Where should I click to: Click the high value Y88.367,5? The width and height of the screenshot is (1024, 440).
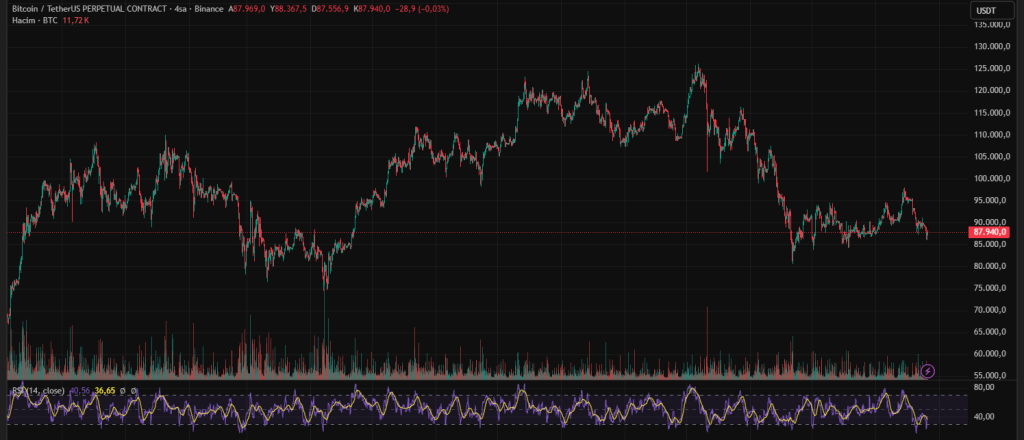click(x=288, y=8)
